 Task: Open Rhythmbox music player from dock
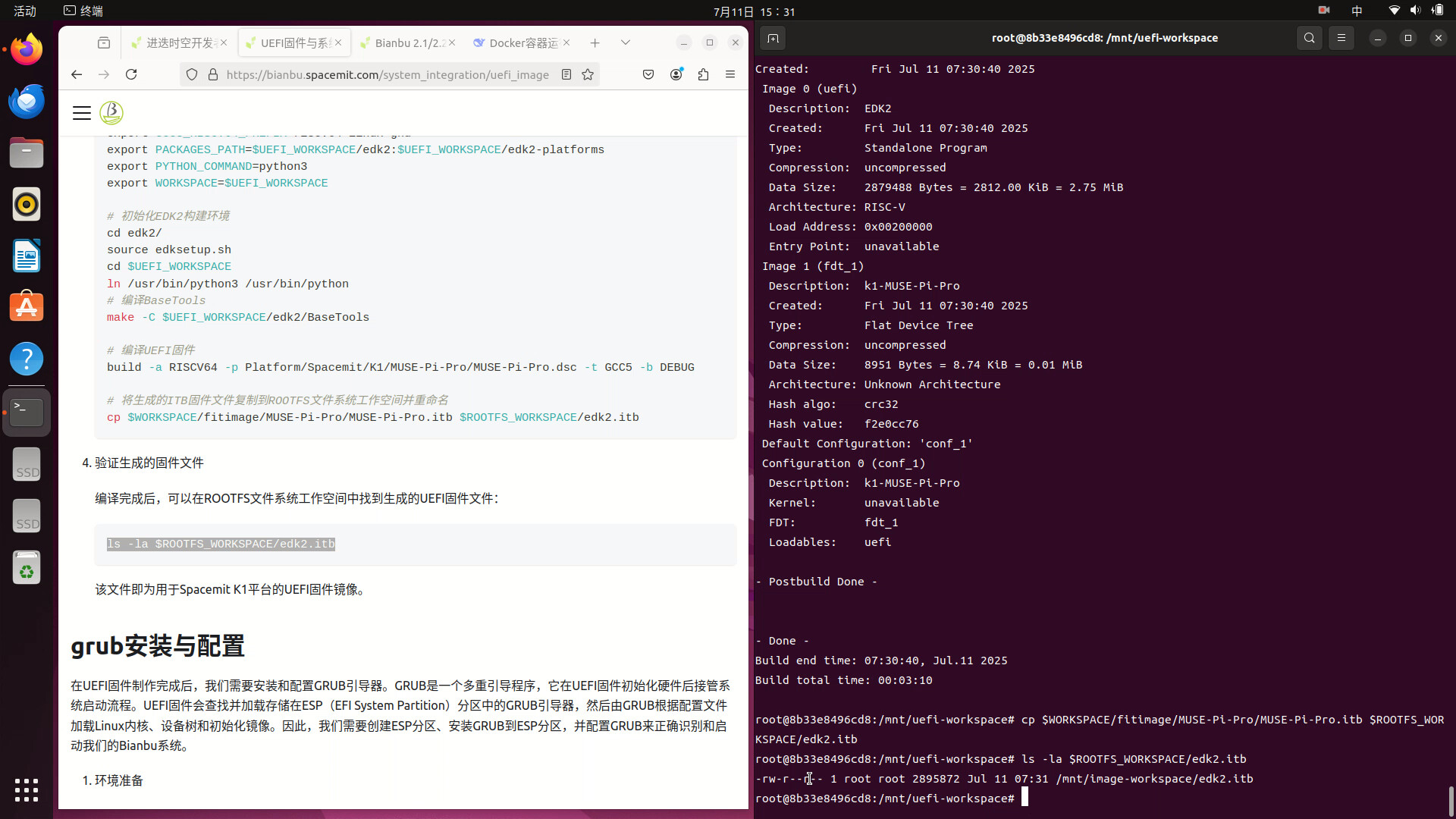[27, 204]
